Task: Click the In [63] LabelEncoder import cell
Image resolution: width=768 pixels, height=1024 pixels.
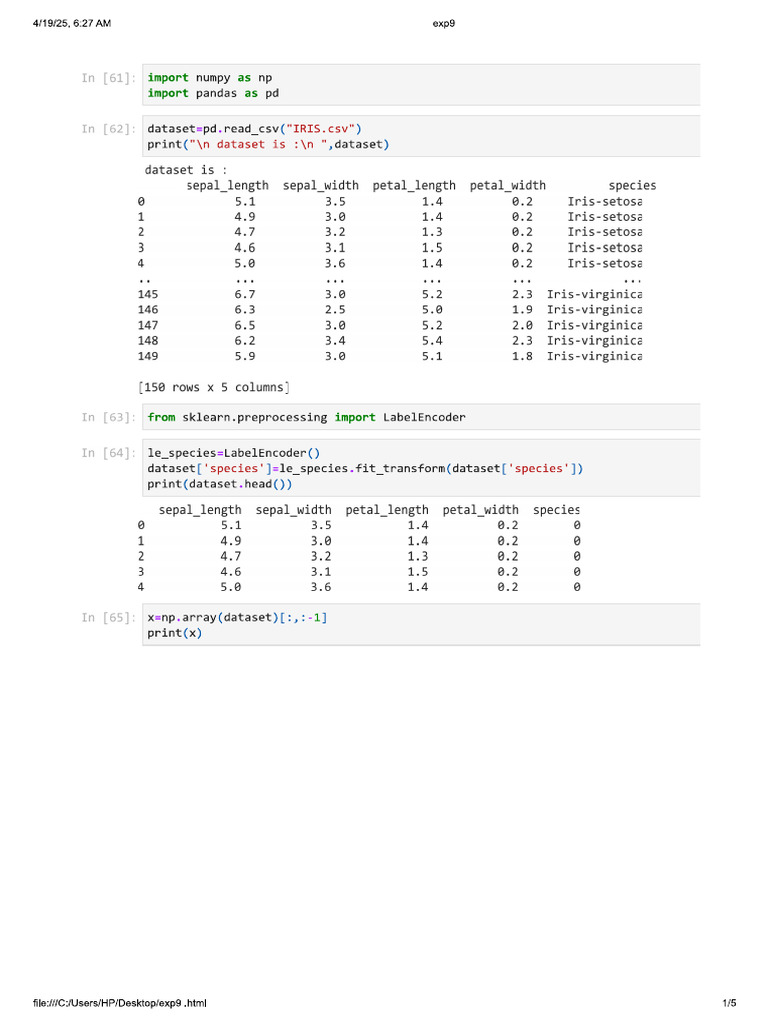Action: pyautogui.click(x=421, y=417)
